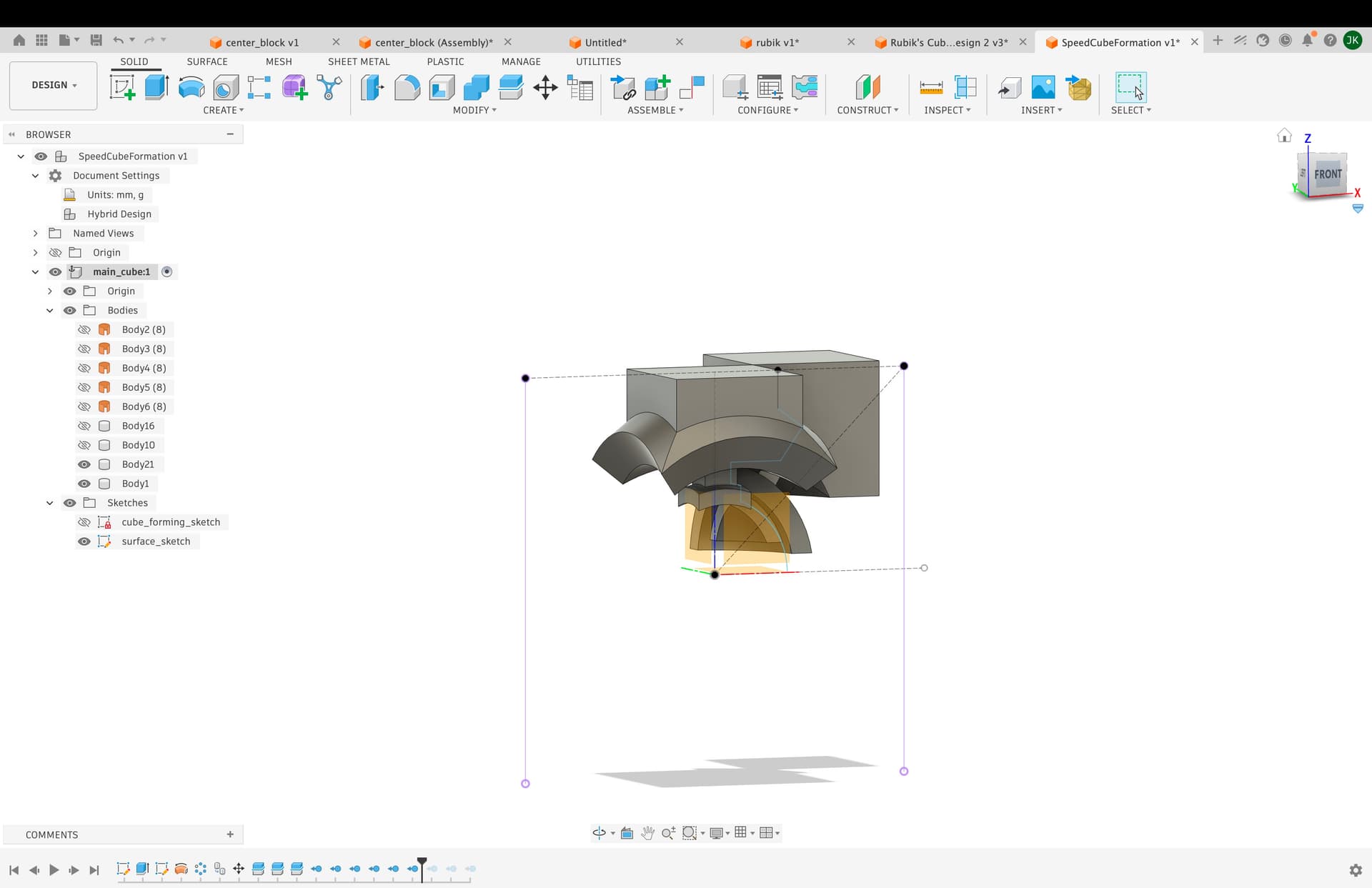Collapse the Sketches folder

(49, 503)
